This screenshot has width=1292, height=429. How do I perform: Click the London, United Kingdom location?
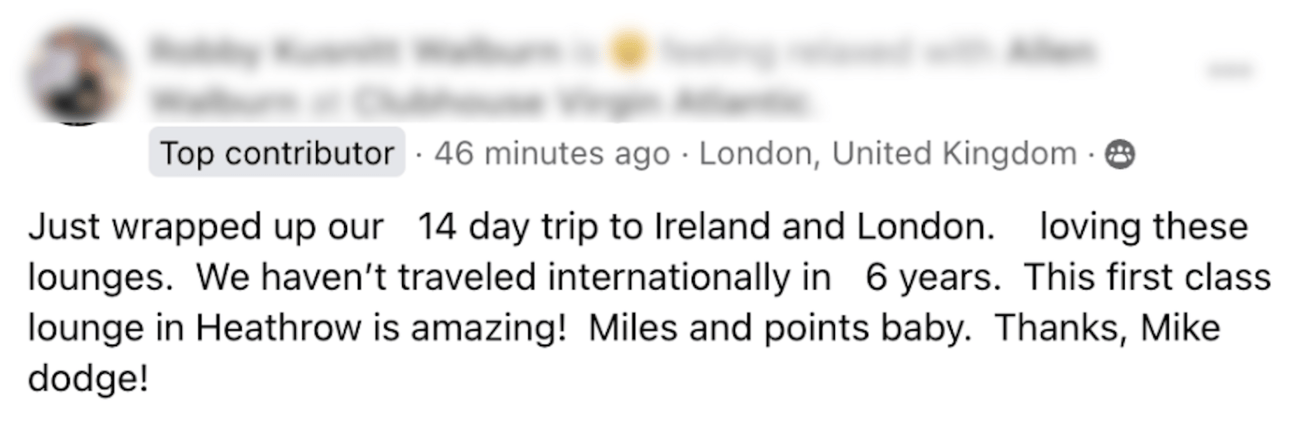pos(888,154)
